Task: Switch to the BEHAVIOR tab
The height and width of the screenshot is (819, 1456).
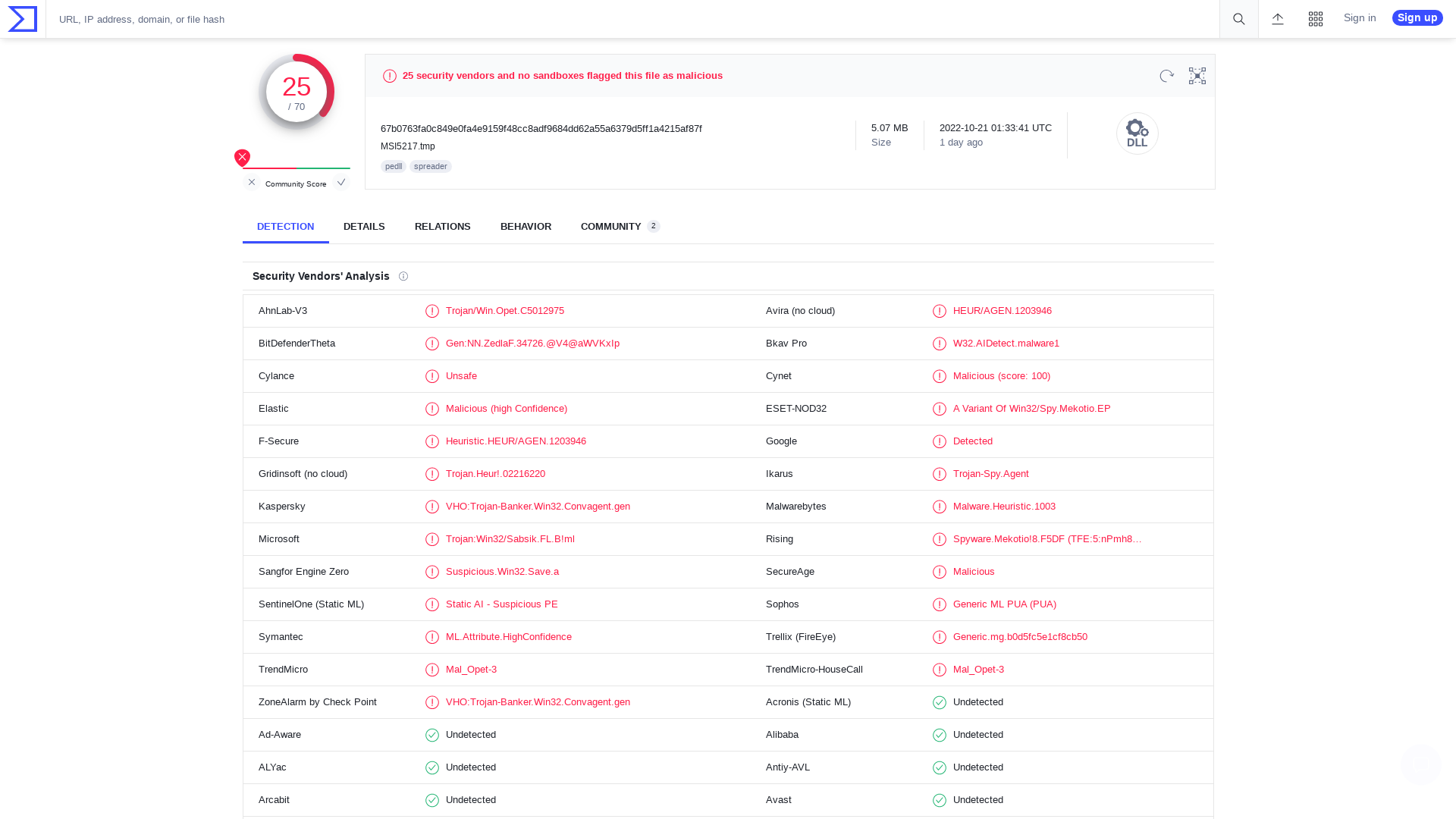Action: (526, 226)
